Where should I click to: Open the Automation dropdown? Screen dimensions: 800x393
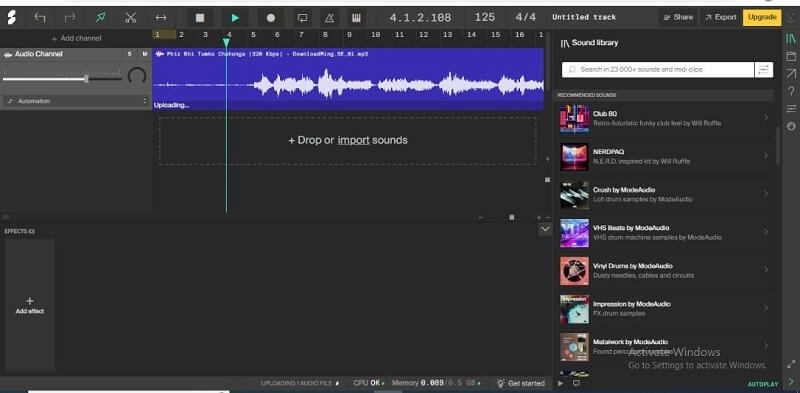(77, 101)
